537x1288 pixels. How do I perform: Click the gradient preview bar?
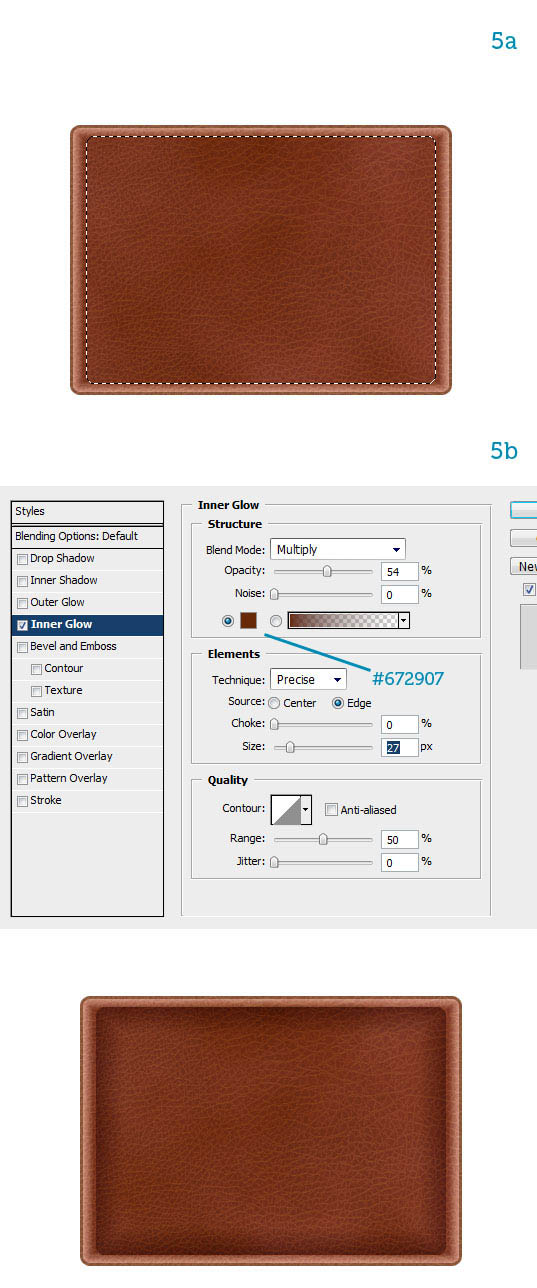[x=343, y=621]
